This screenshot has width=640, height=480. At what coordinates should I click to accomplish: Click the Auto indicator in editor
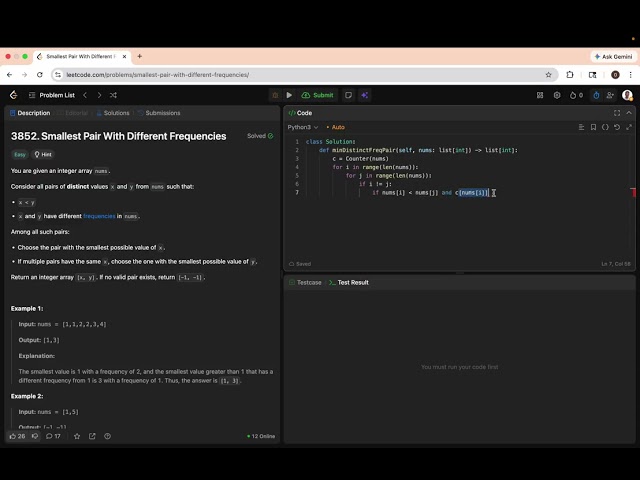336,127
